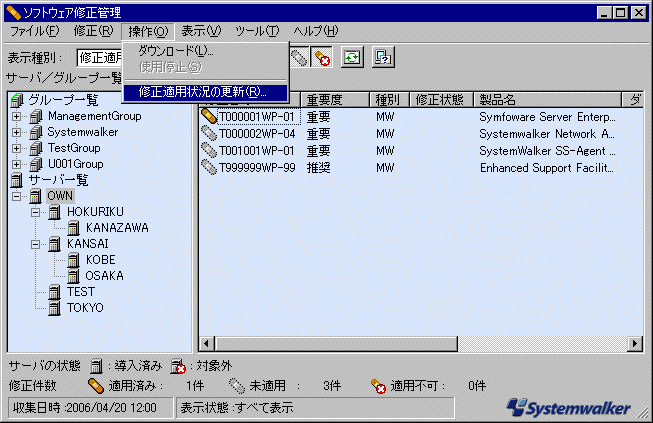Click the Enhanced Support Facilit... product cell
This screenshot has width=653, height=423.
tap(546, 167)
